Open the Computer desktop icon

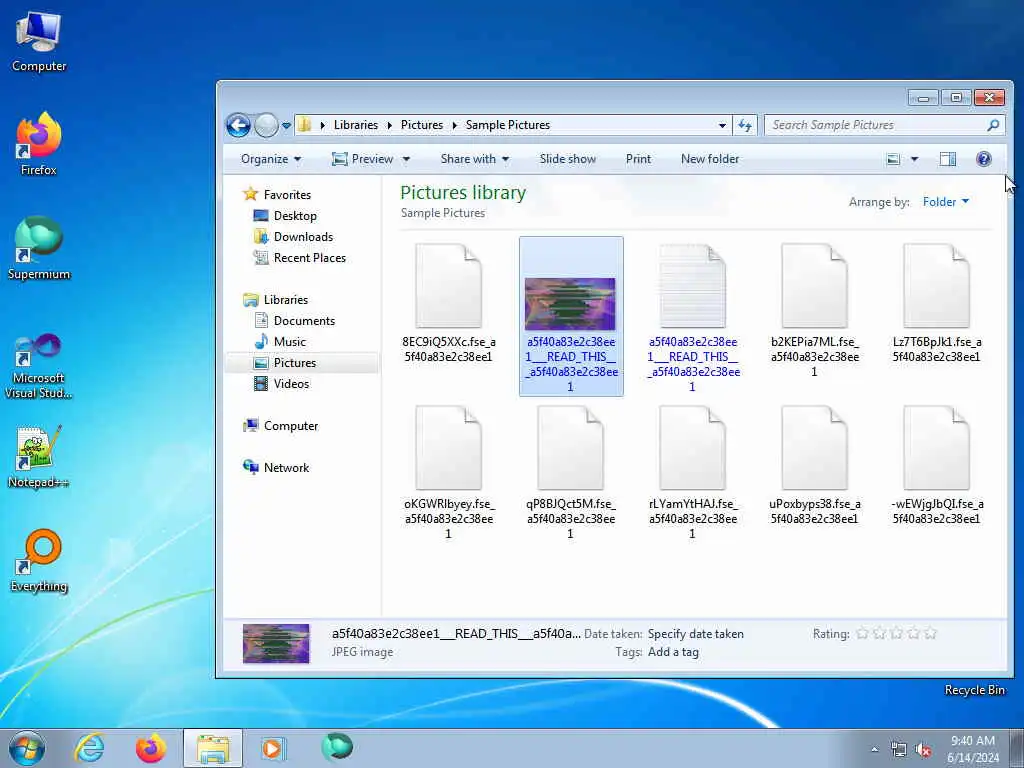coord(39,42)
